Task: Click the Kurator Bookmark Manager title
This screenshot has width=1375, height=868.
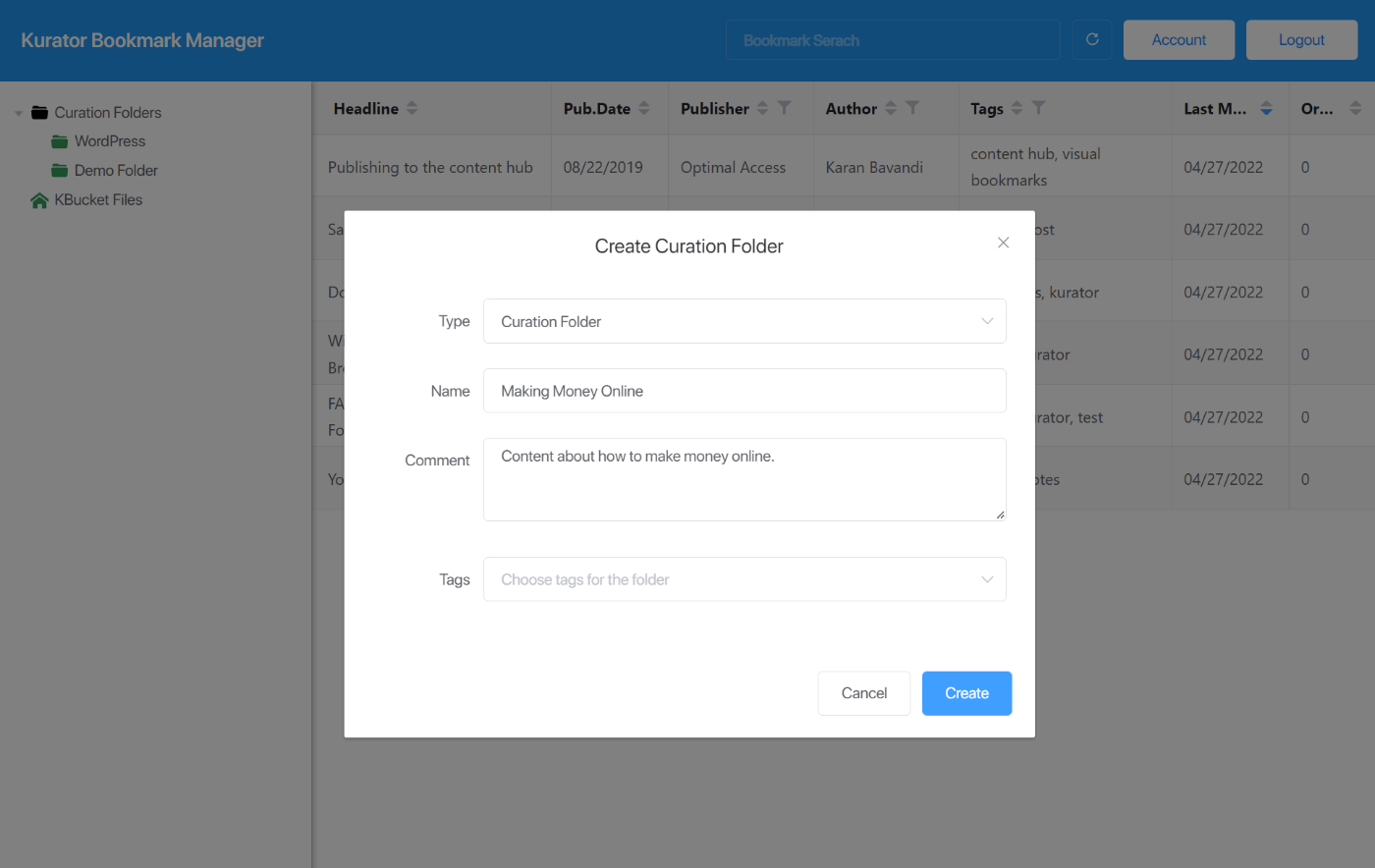Action: coord(142,40)
